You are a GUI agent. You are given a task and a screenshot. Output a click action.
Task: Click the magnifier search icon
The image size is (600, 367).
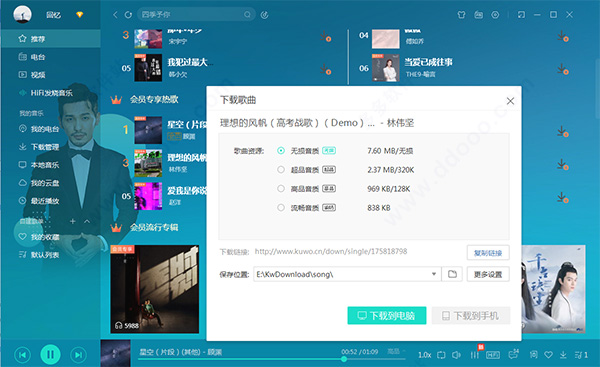tap(248, 15)
